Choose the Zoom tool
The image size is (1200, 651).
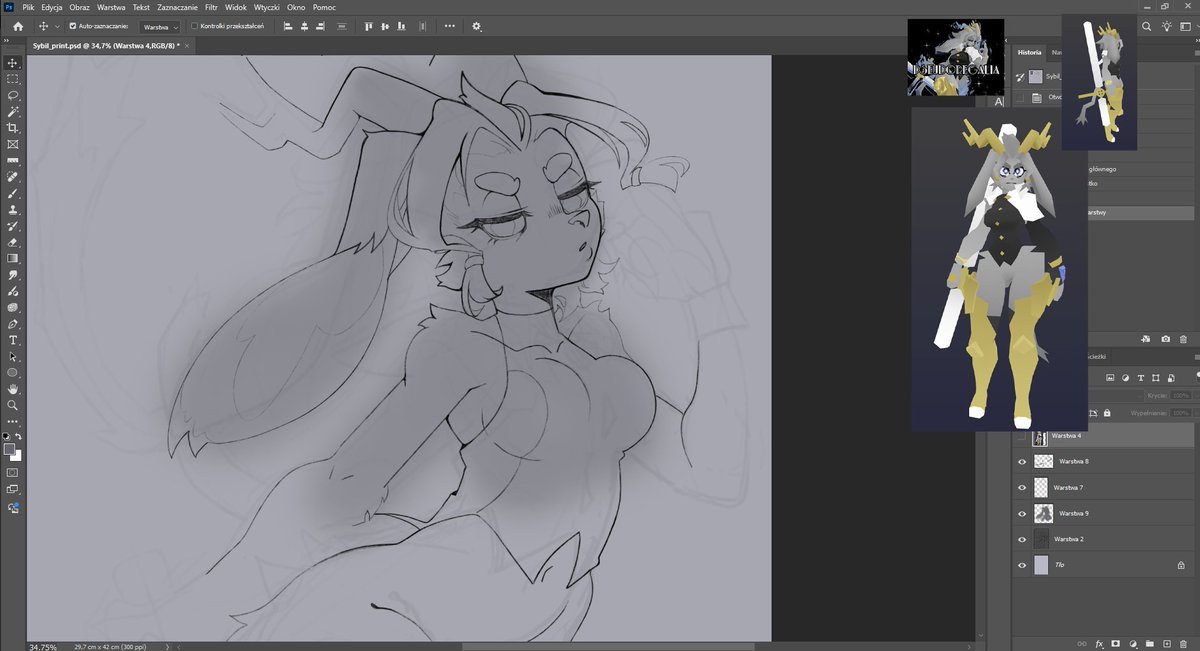tap(13, 405)
